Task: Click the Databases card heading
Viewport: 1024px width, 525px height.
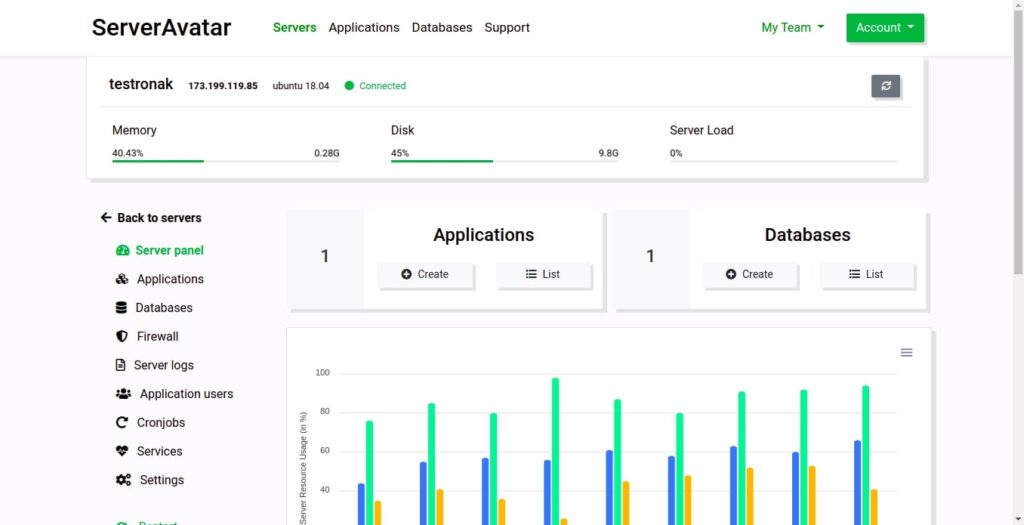Action: coord(807,235)
